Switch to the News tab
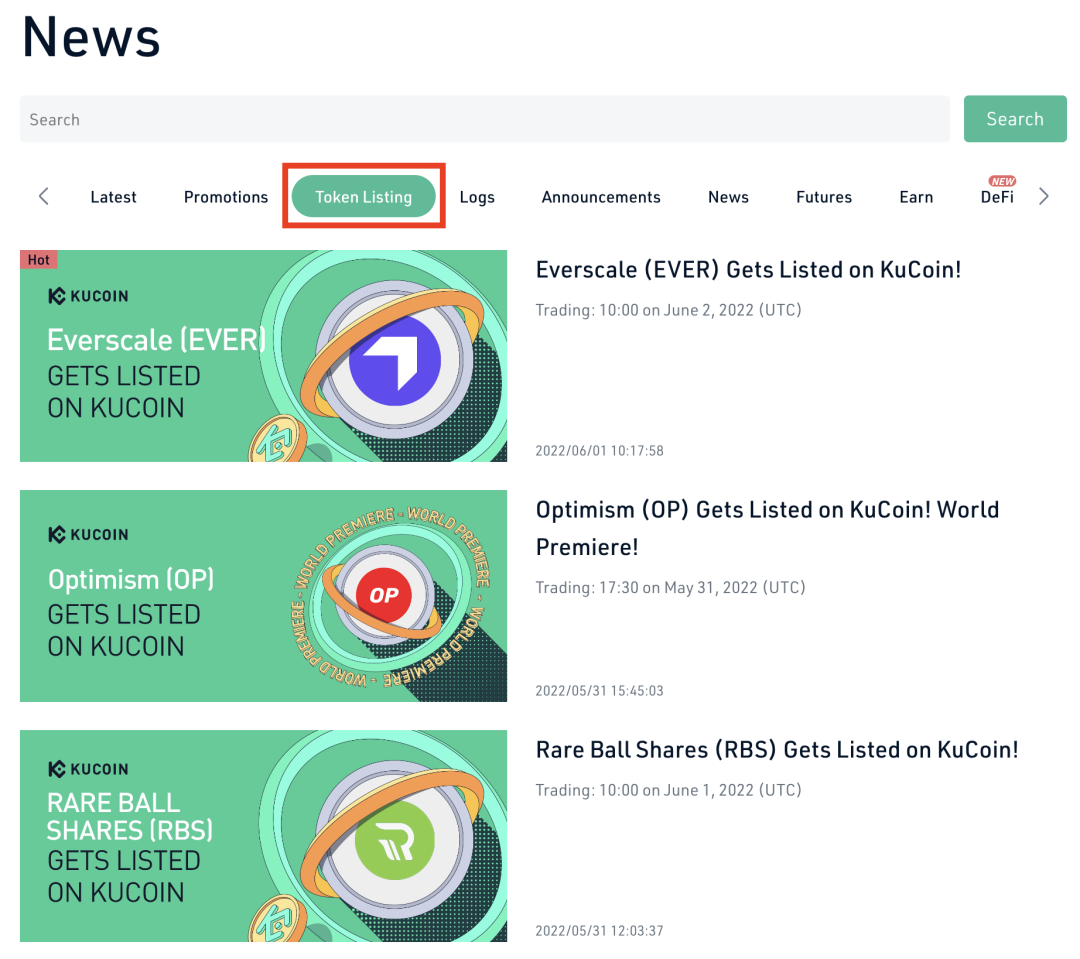Viewport: 1080px width, 959px height. (x=728, y=197)
